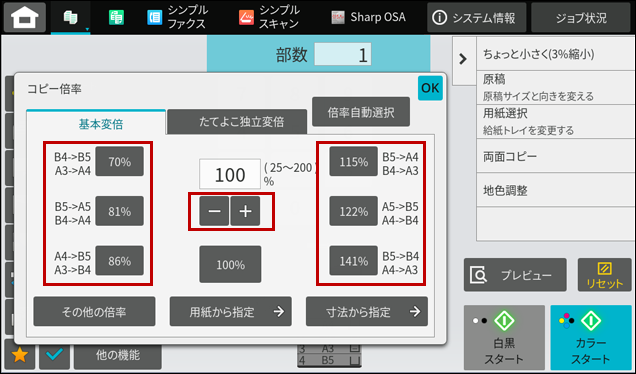Image resolution: width=636 pixels, height=374 pixels.
Task: Set ratio to 81%
Action: click(x=120, y=211)
